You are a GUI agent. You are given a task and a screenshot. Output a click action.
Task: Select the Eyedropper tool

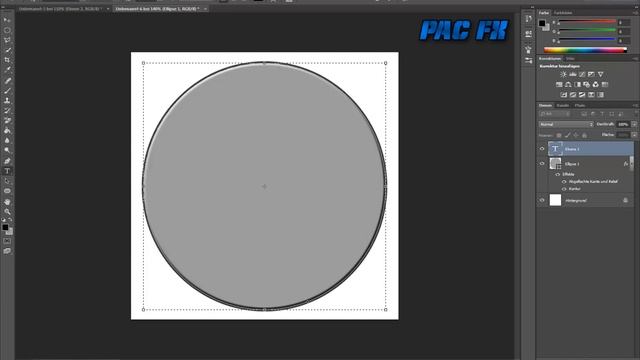[x=7, y=70]
